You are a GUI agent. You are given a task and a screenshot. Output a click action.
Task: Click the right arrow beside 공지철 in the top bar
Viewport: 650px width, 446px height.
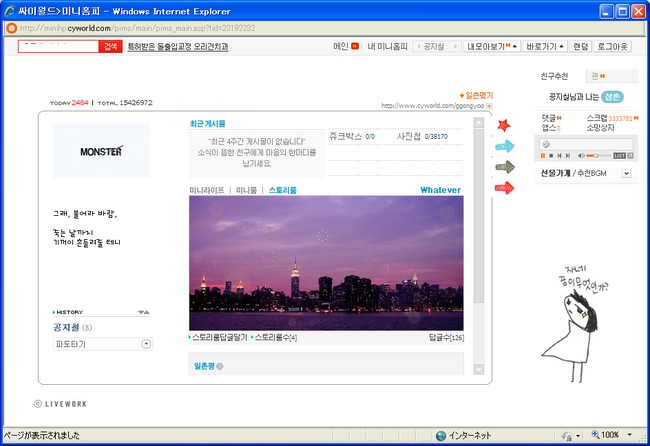[456, 46]
